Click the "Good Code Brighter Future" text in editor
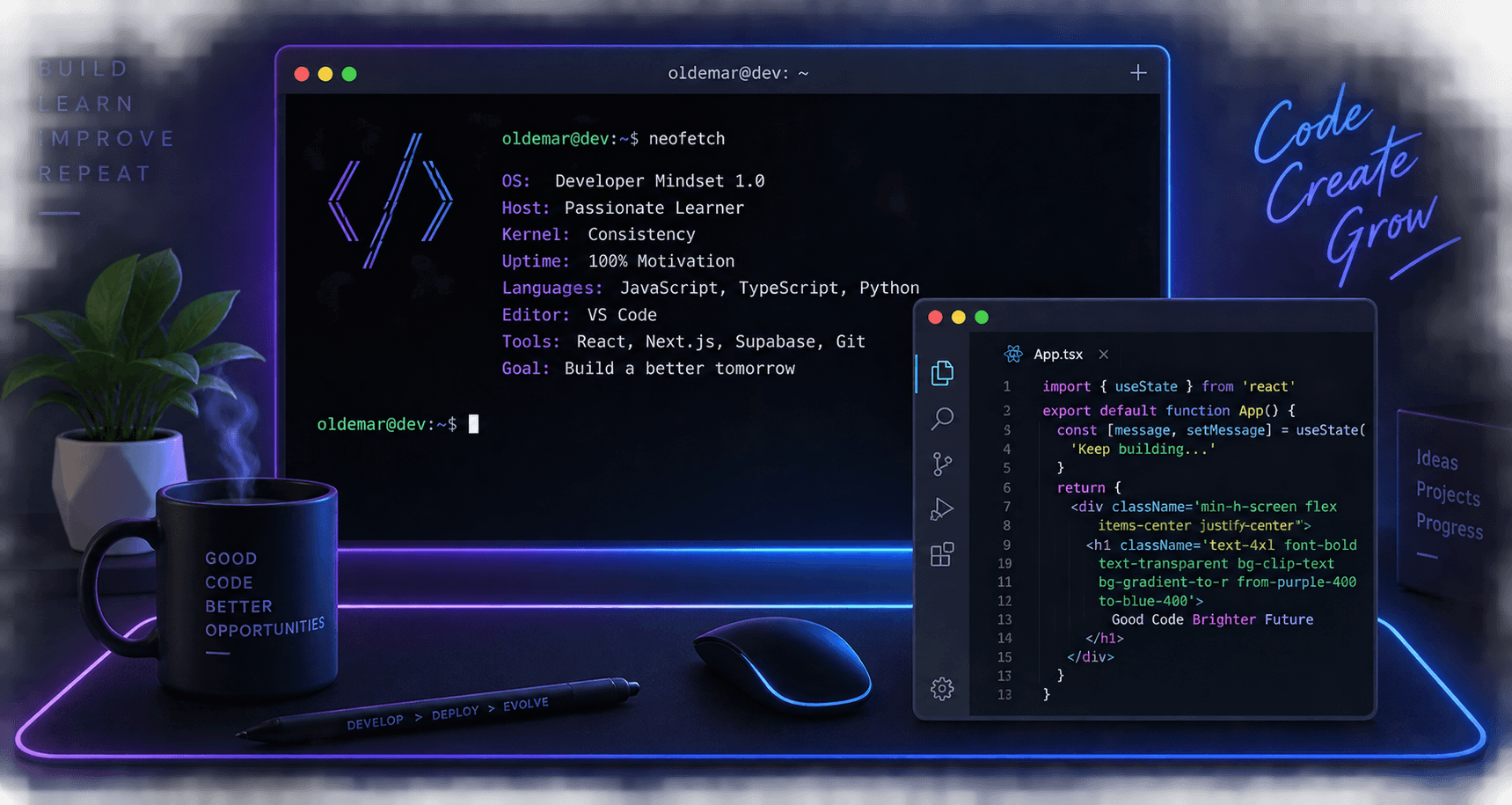This screenshot has height=805, width=1512. 1212,619
